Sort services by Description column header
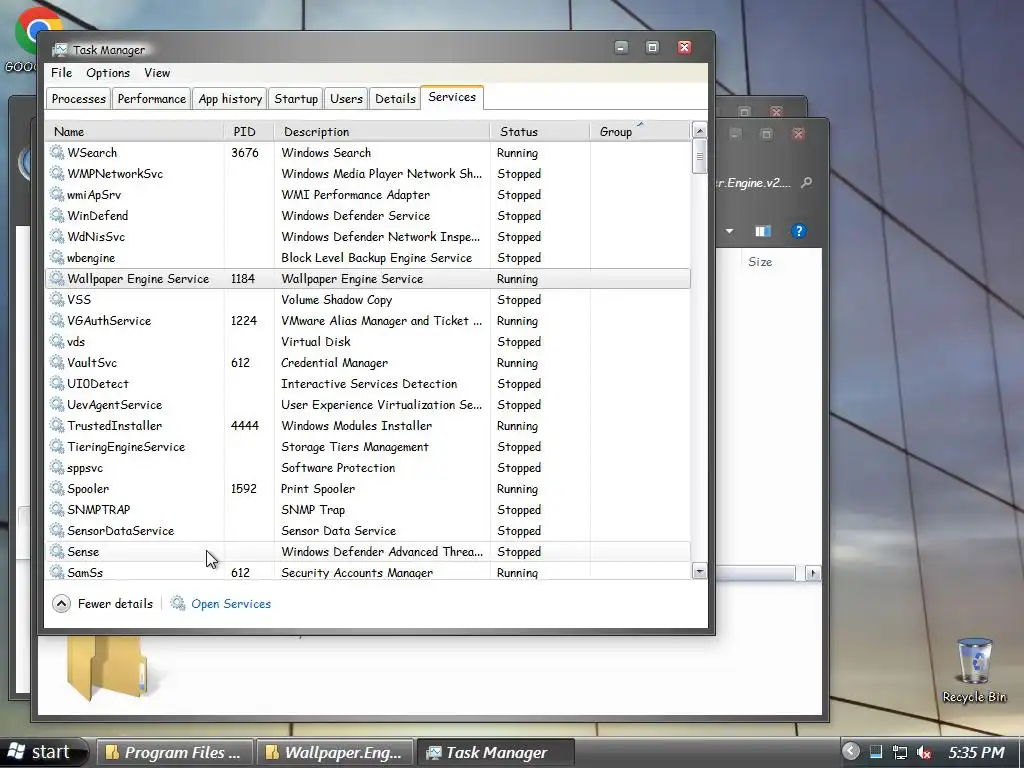The image size is (1024, 768). pyautogui.click(x=382, y=131)
